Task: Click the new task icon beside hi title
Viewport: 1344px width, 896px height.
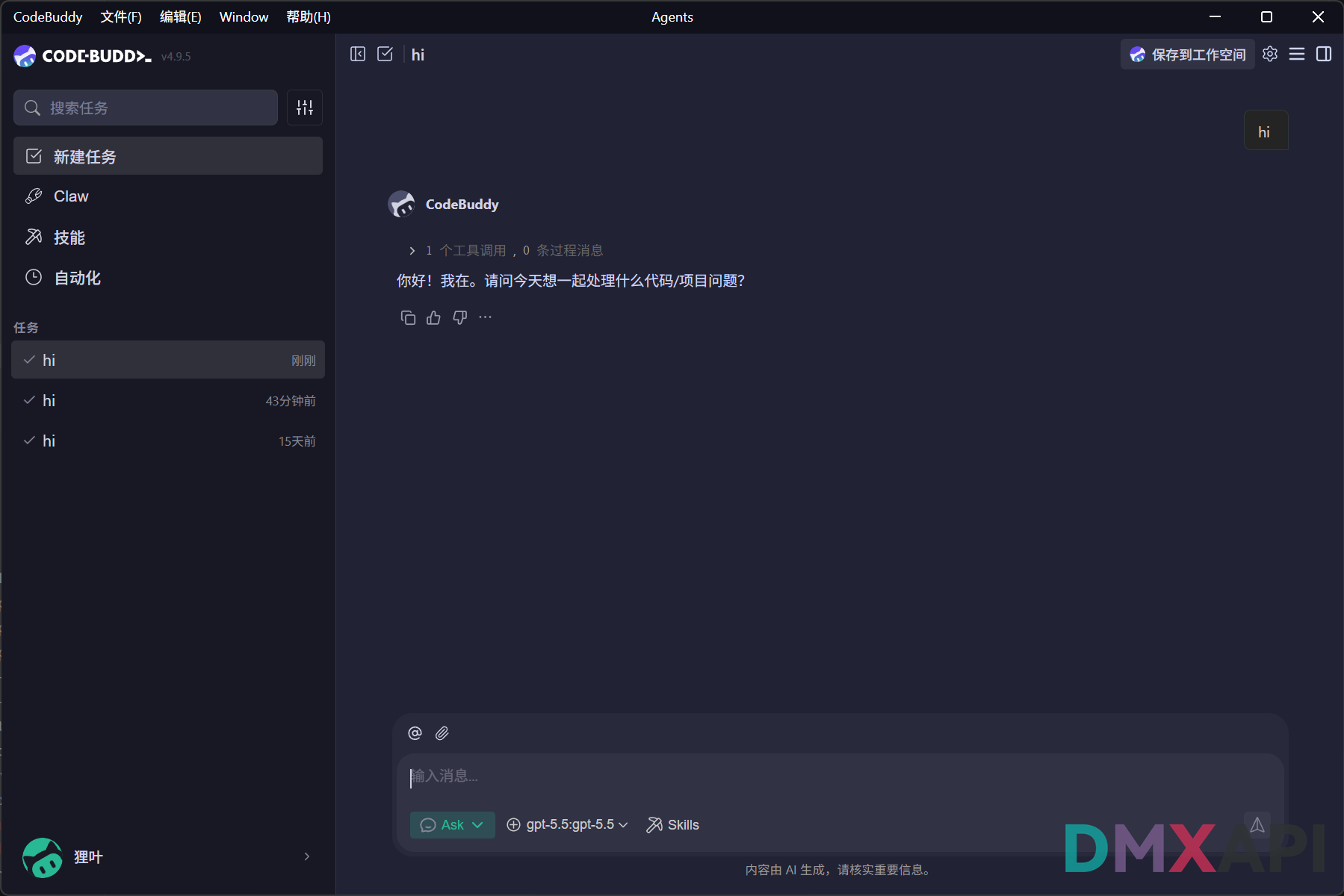Action: [385, 54]
